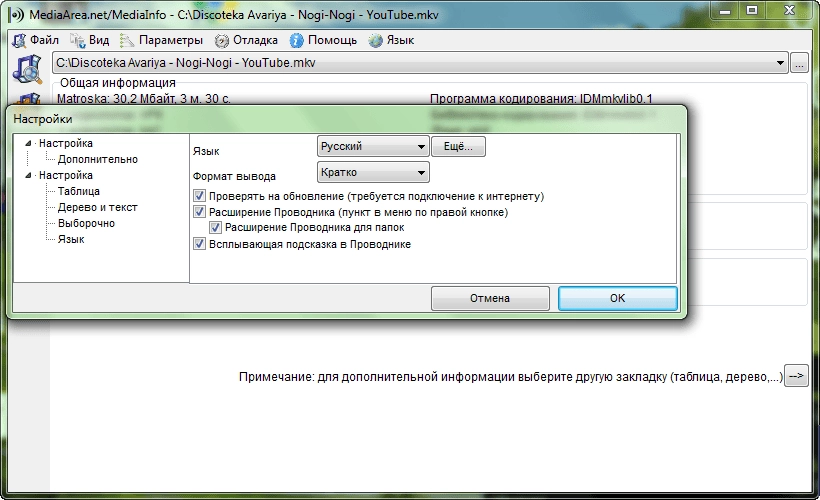The width and height of the screenshot is (820, 500).
Task: Toggle Проверять на обновление checkbox
Action: 199,196
